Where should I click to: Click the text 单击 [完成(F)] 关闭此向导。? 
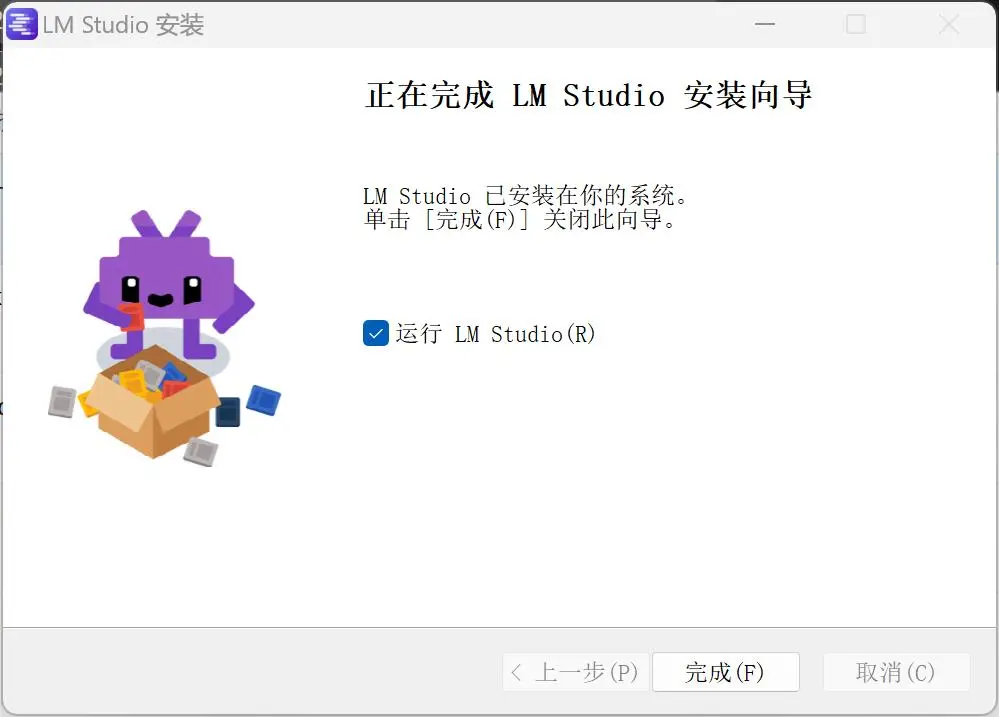tap(519, 219)
